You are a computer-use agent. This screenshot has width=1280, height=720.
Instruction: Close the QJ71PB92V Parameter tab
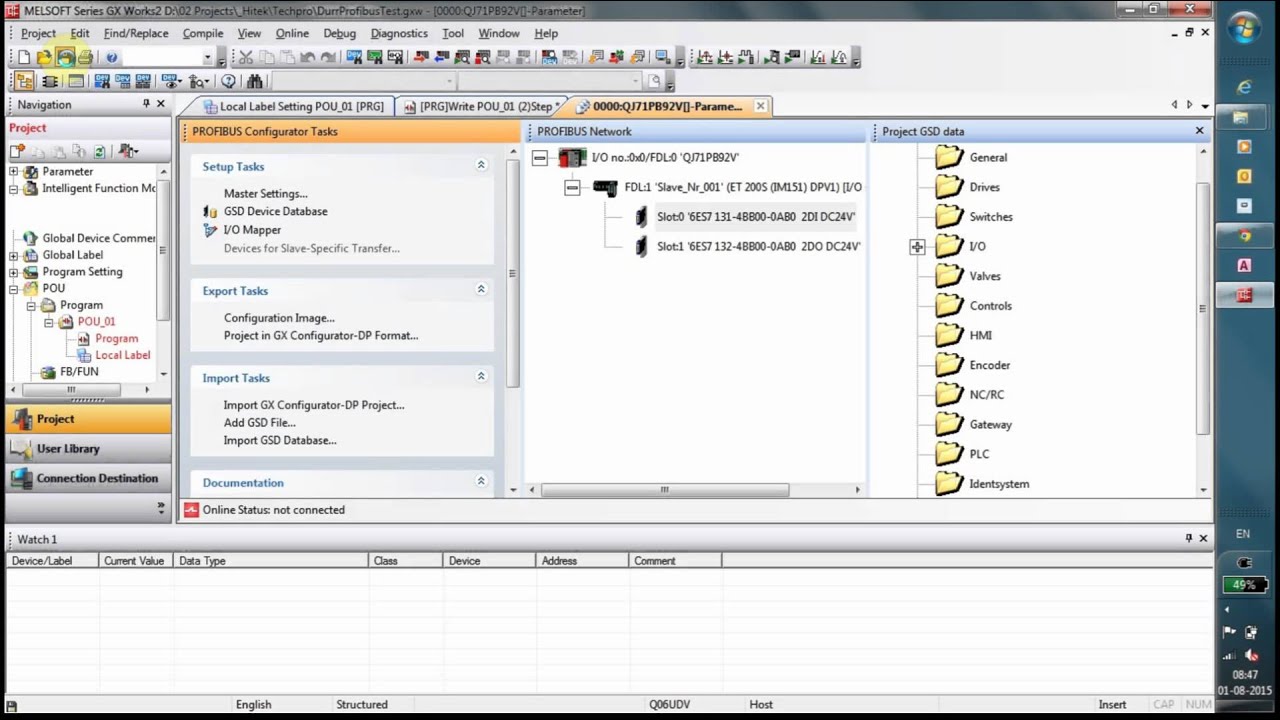coord(760,105)
